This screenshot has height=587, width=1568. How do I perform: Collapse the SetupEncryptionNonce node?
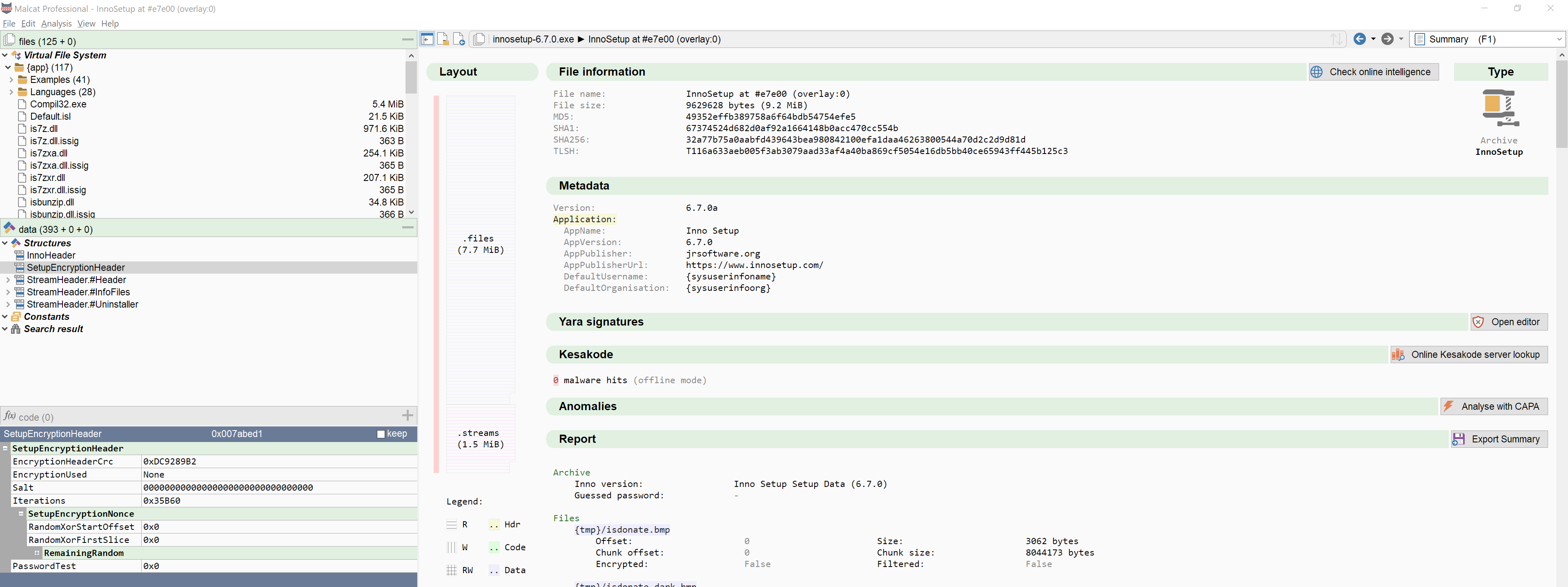[21, 514]
